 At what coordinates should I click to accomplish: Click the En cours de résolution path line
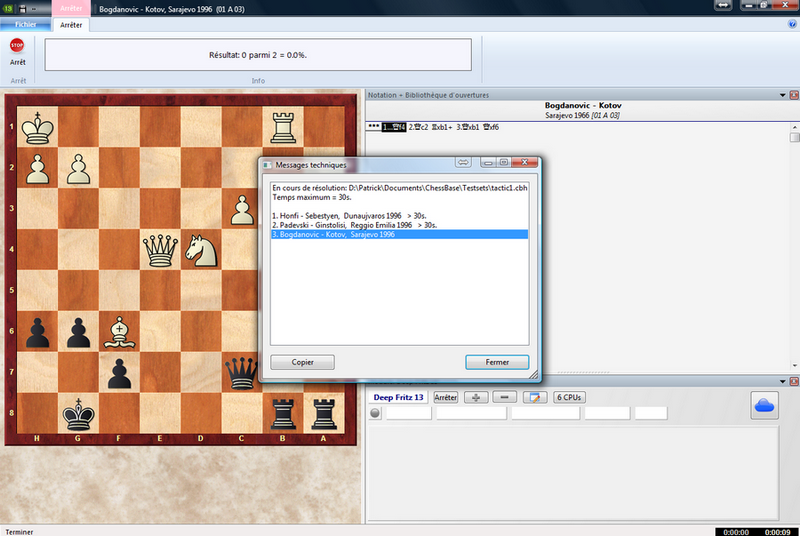[x=399, y=188]
